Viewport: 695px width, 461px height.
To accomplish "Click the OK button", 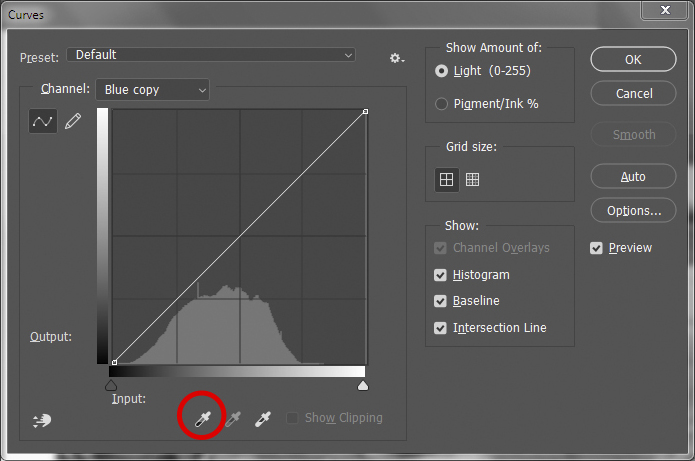I will [x=633, y=60].
